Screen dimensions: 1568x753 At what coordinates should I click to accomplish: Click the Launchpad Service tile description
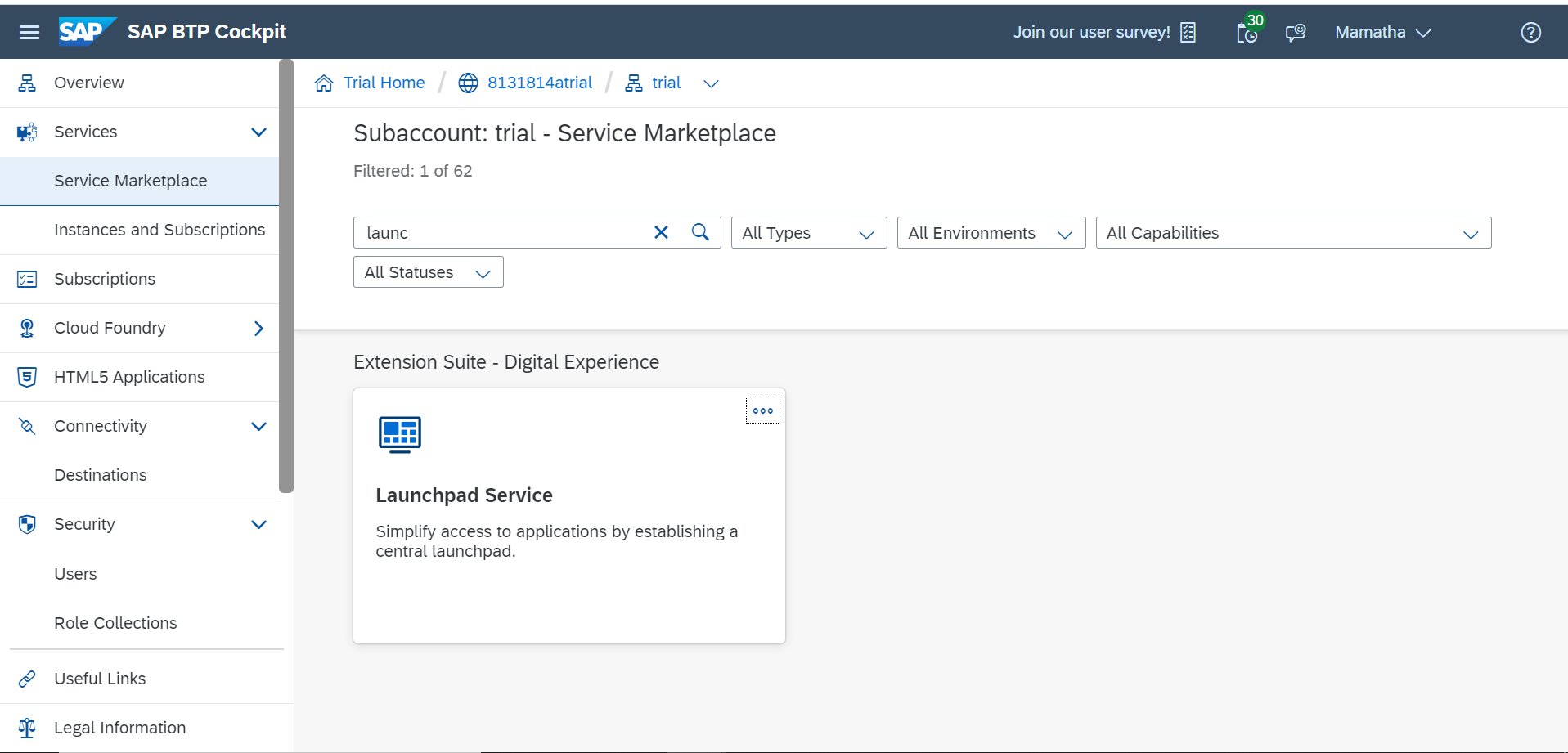556,541
